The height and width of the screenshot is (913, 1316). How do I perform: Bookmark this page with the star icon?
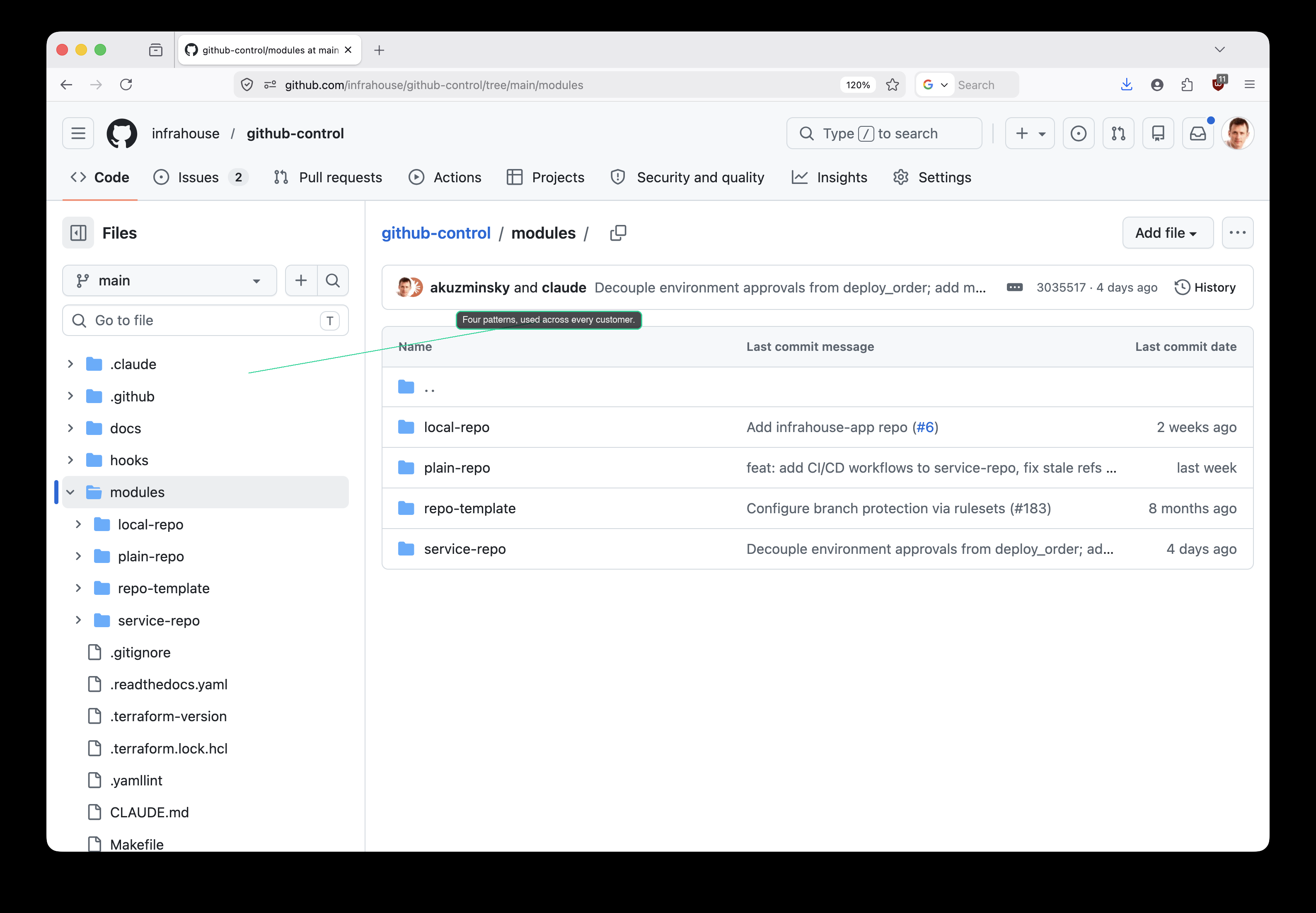pos(892,85)
